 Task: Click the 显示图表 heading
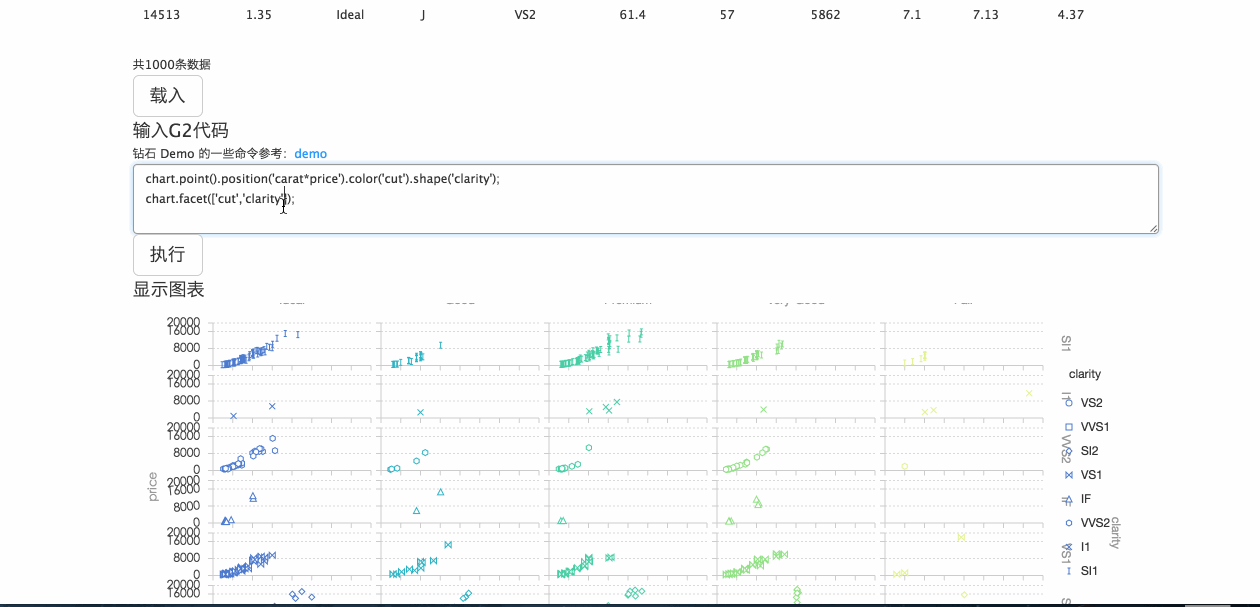pos(169,289)
